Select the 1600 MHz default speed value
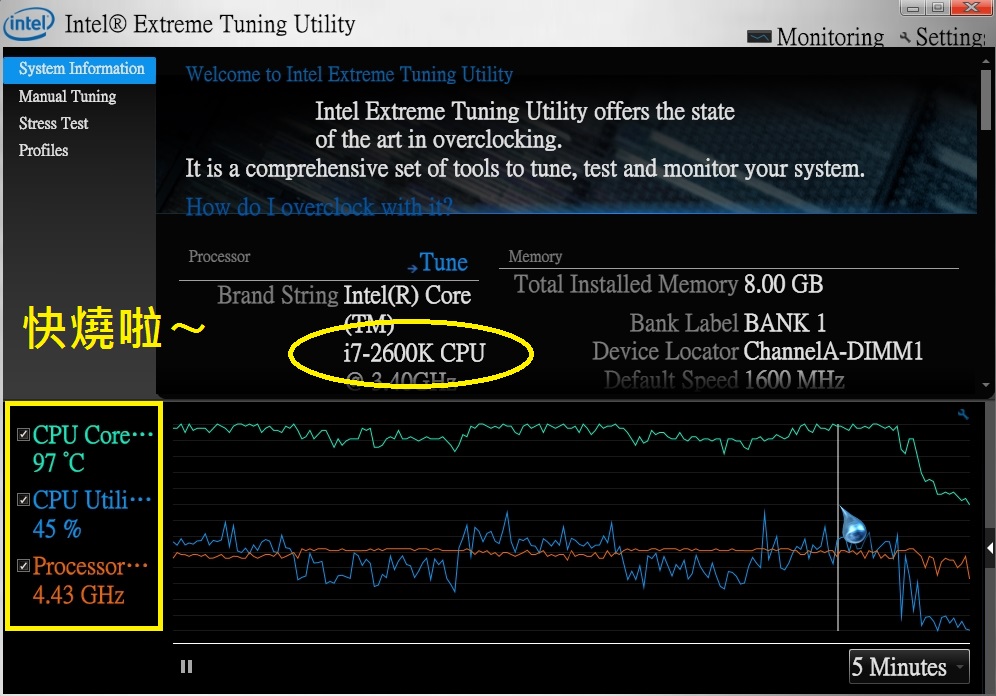Image resolution: width=996 pixels, height=696 pixels. [794, 380]
